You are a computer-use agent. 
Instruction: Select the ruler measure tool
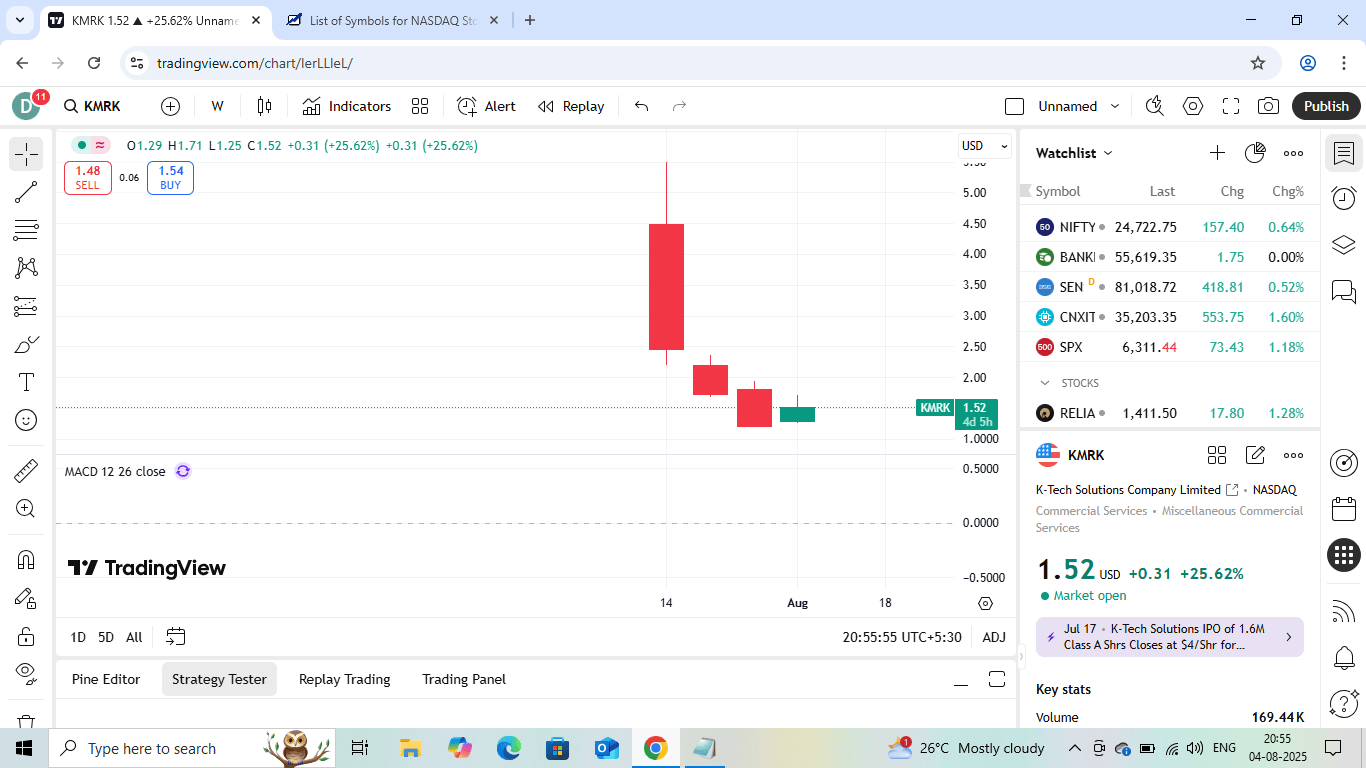click(26, 470)
